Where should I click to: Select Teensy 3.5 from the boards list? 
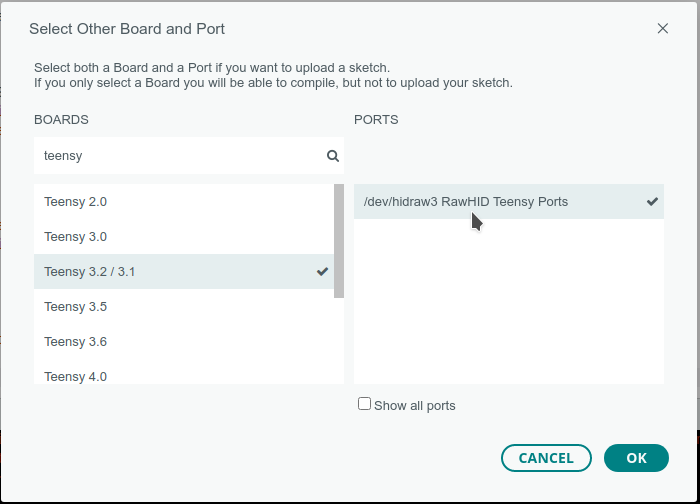184,307
